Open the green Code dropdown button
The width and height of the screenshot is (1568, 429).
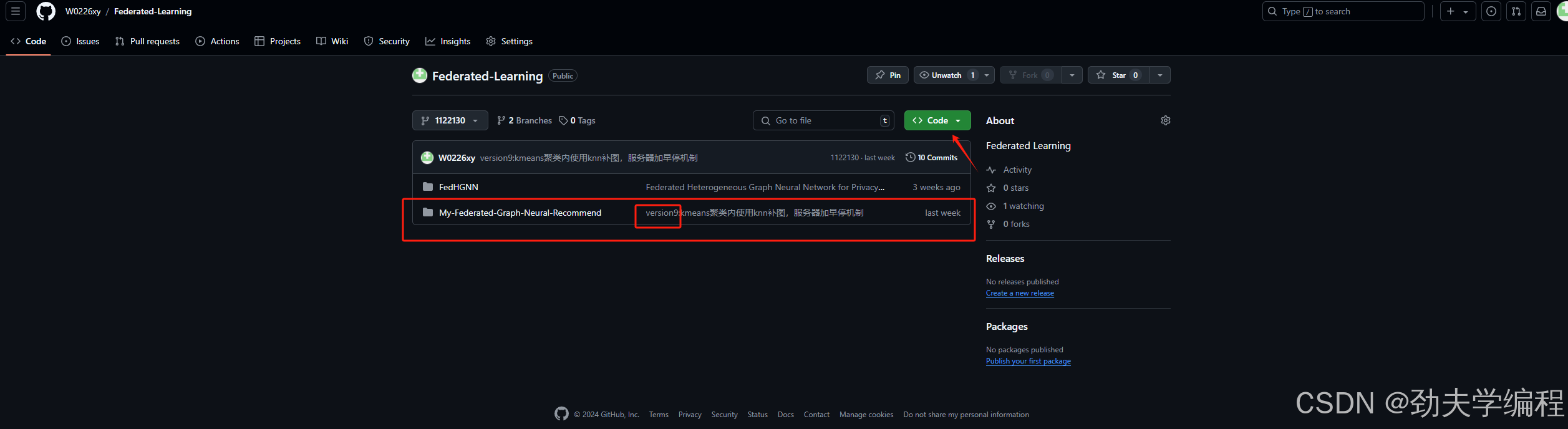click(x=937, y=120)
